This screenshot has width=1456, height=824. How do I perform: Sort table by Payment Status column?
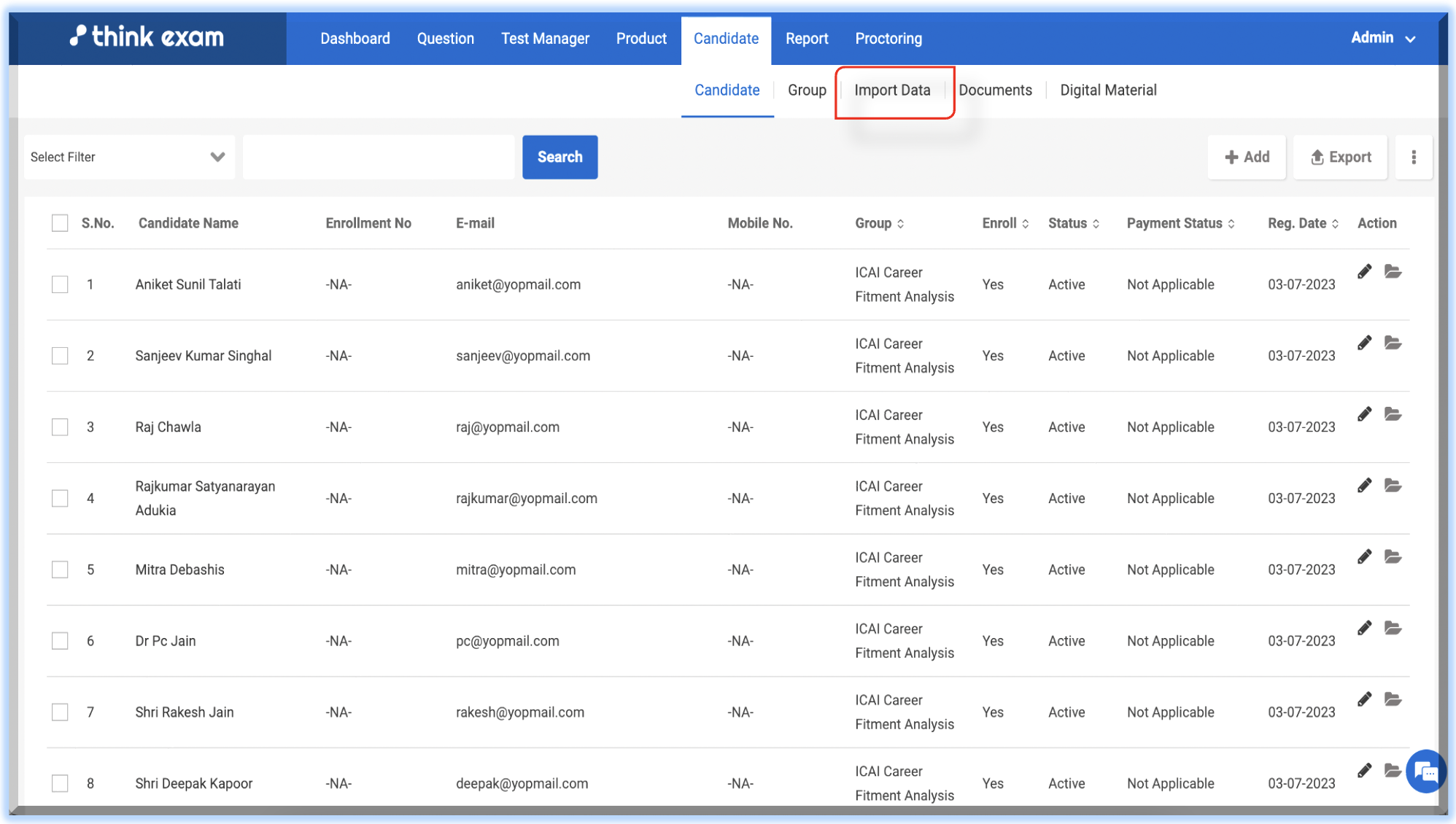click(x=1180, y=223)
